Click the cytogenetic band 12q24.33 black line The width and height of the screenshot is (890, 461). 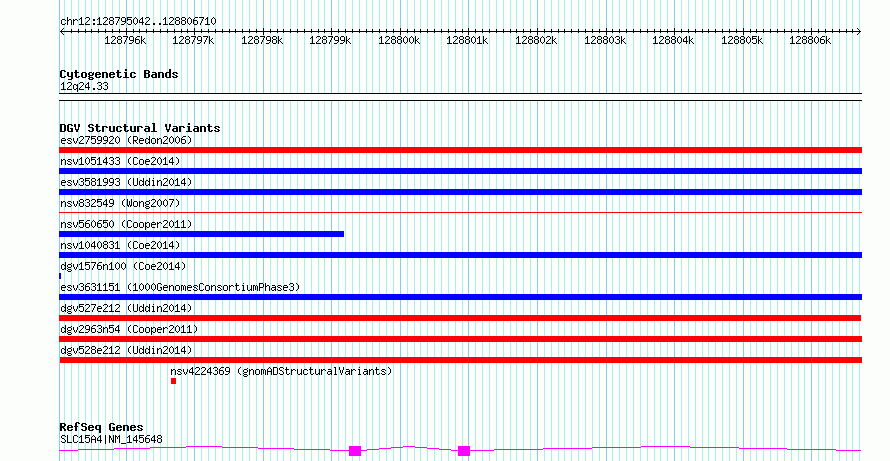460,97
